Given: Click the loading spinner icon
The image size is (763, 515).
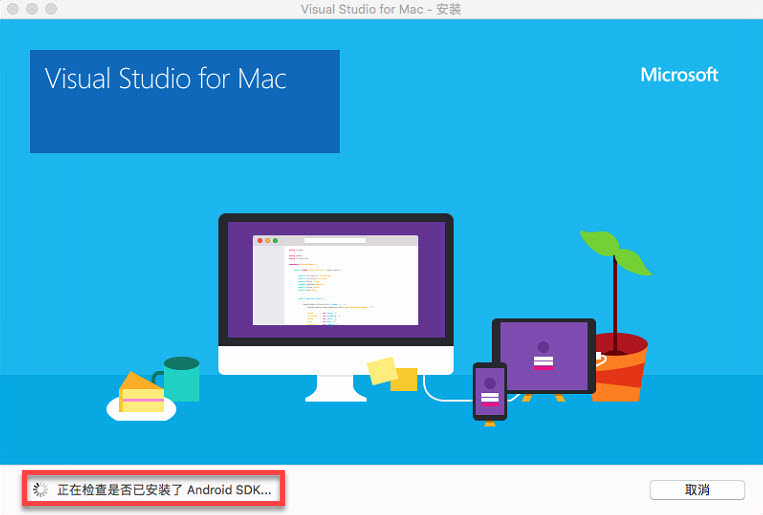Looking at the screenshot, I should click(40, 490).
